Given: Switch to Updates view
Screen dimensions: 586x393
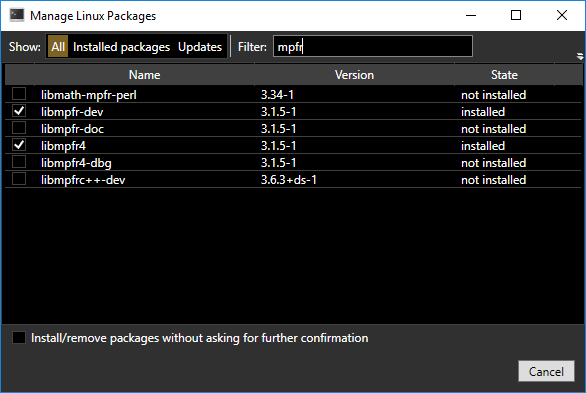Looking at the screenshot, I should point(200,47).
